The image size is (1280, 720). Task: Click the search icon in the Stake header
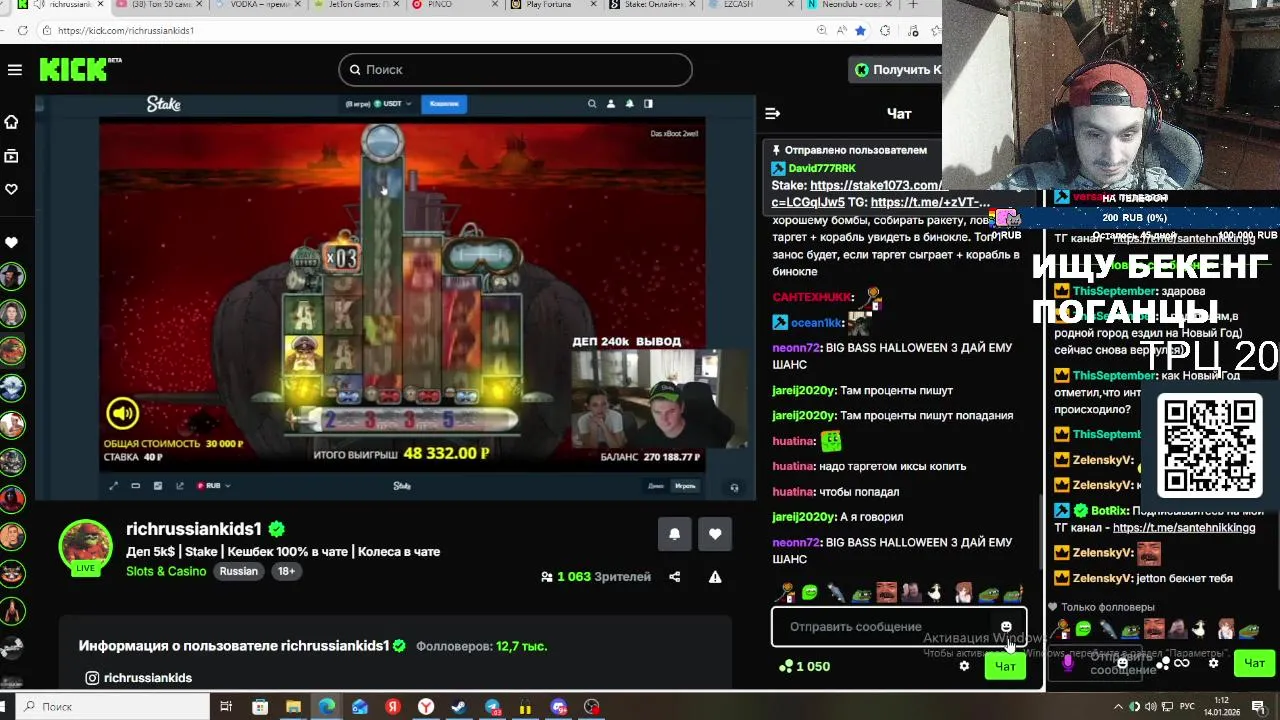pos(592,104)
